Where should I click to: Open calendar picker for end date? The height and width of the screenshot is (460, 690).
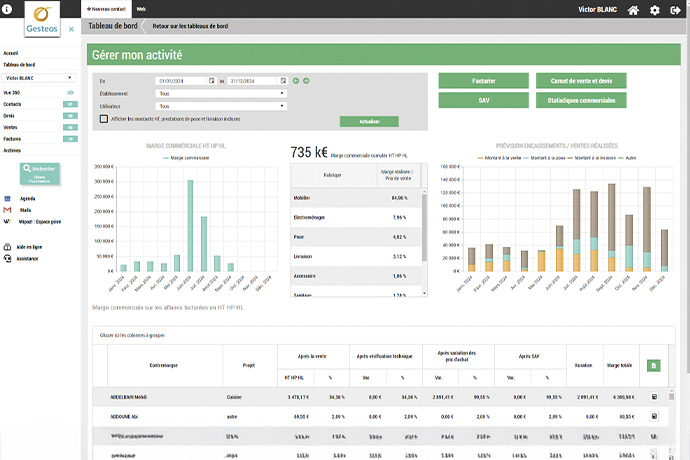(x=284, y=81)
